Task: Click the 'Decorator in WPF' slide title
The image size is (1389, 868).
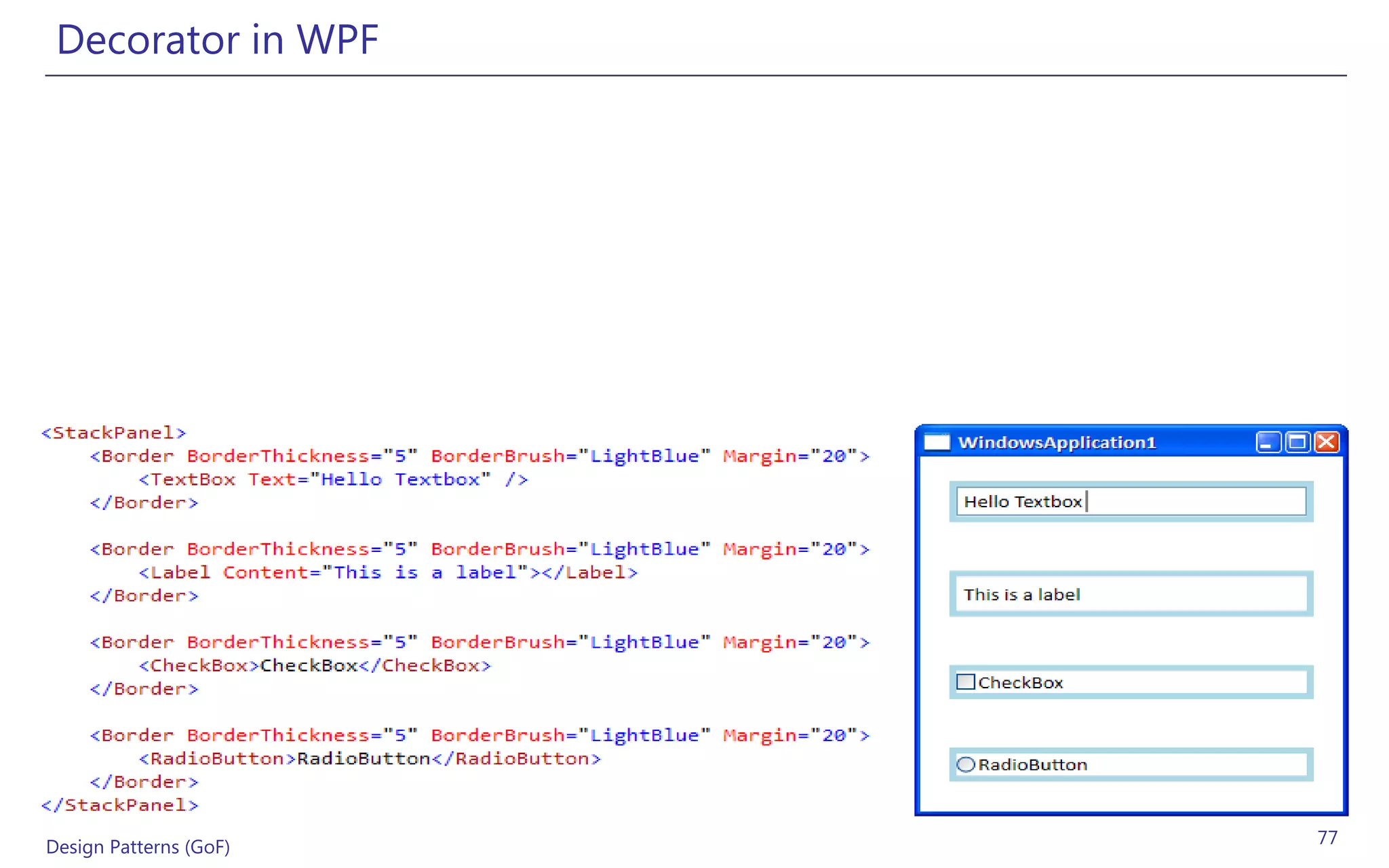Action: [x=217, y=39]
